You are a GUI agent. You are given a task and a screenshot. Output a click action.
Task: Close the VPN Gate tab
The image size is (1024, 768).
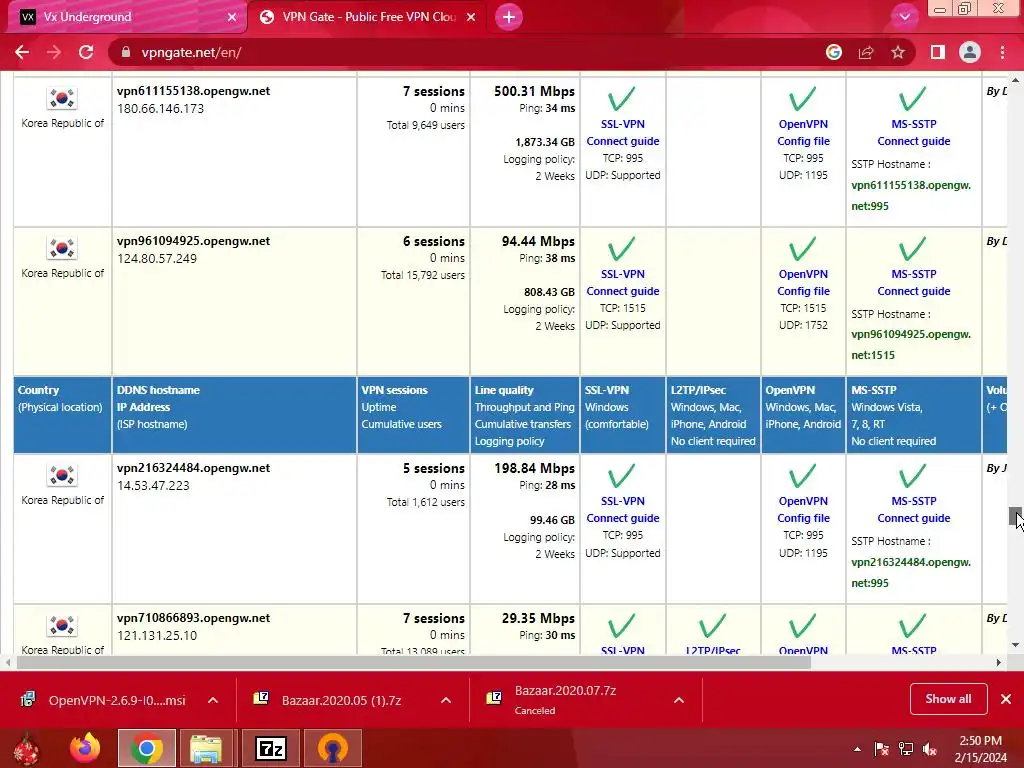tap(471, 17)
